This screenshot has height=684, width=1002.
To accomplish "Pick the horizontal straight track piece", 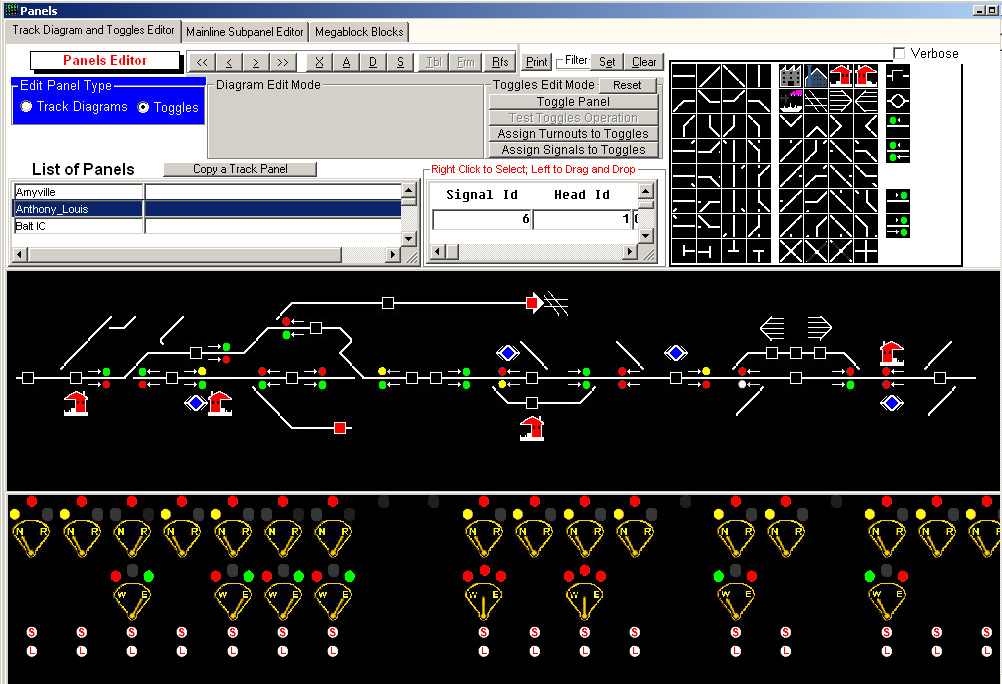I will pyautogui.click(x=686, y=76).
